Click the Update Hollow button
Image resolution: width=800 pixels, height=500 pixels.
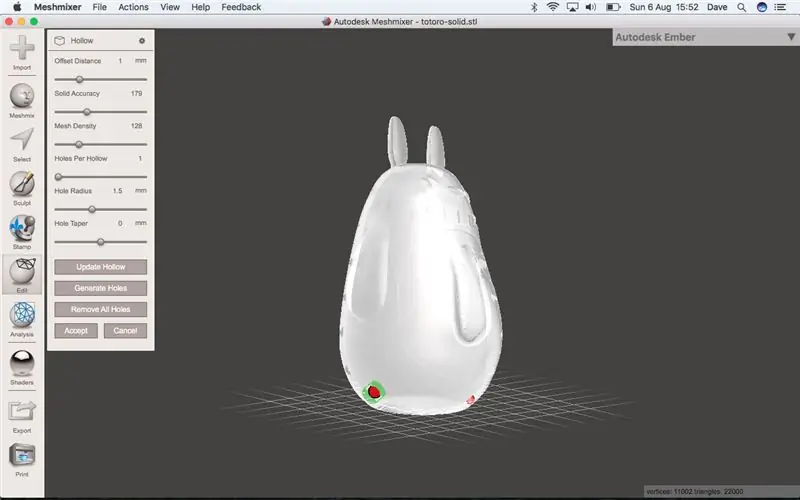(101, 267)
